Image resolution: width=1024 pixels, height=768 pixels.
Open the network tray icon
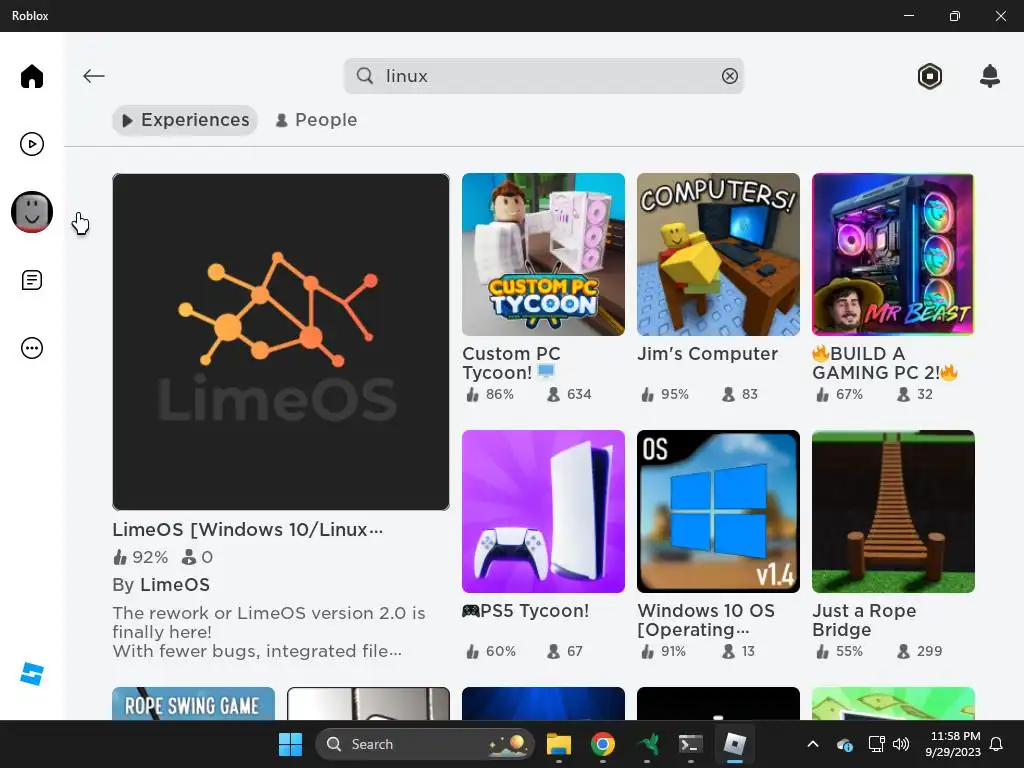[x=875, y=744]
